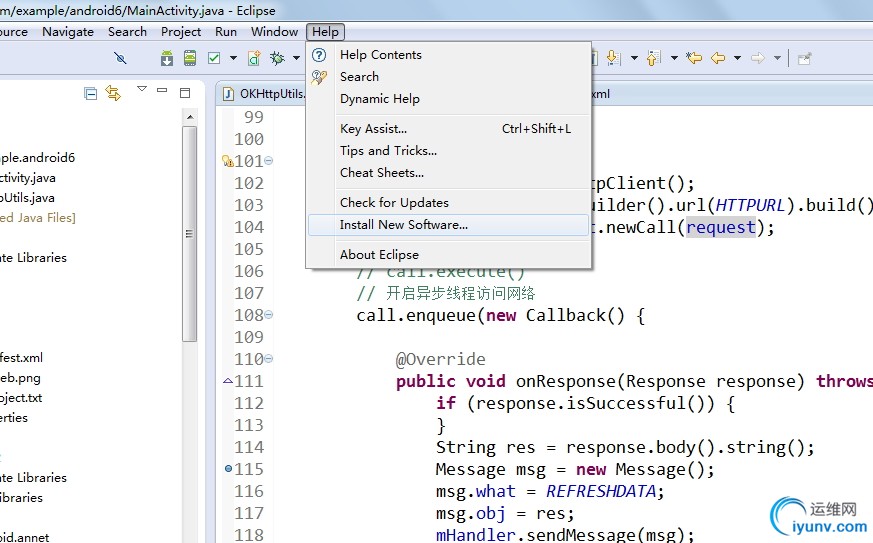Click the override marker at line 111

tap(228, 381)
